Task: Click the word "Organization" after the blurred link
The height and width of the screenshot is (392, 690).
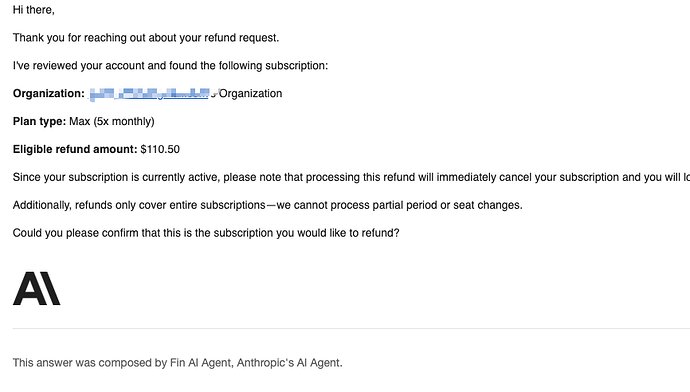Action: 250,94
